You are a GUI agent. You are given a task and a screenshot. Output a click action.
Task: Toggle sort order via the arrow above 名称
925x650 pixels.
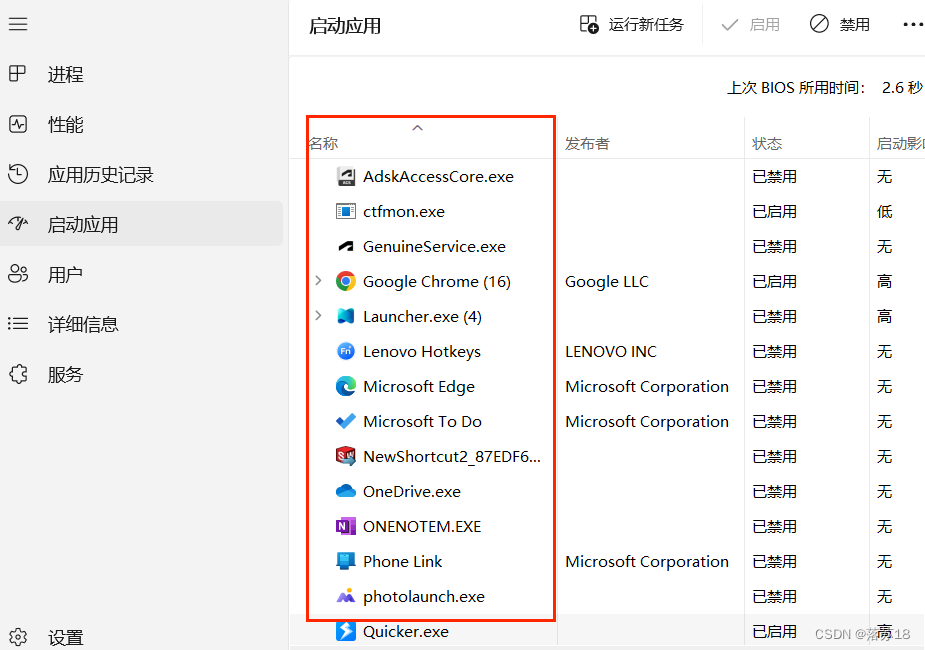click(418, 128)
